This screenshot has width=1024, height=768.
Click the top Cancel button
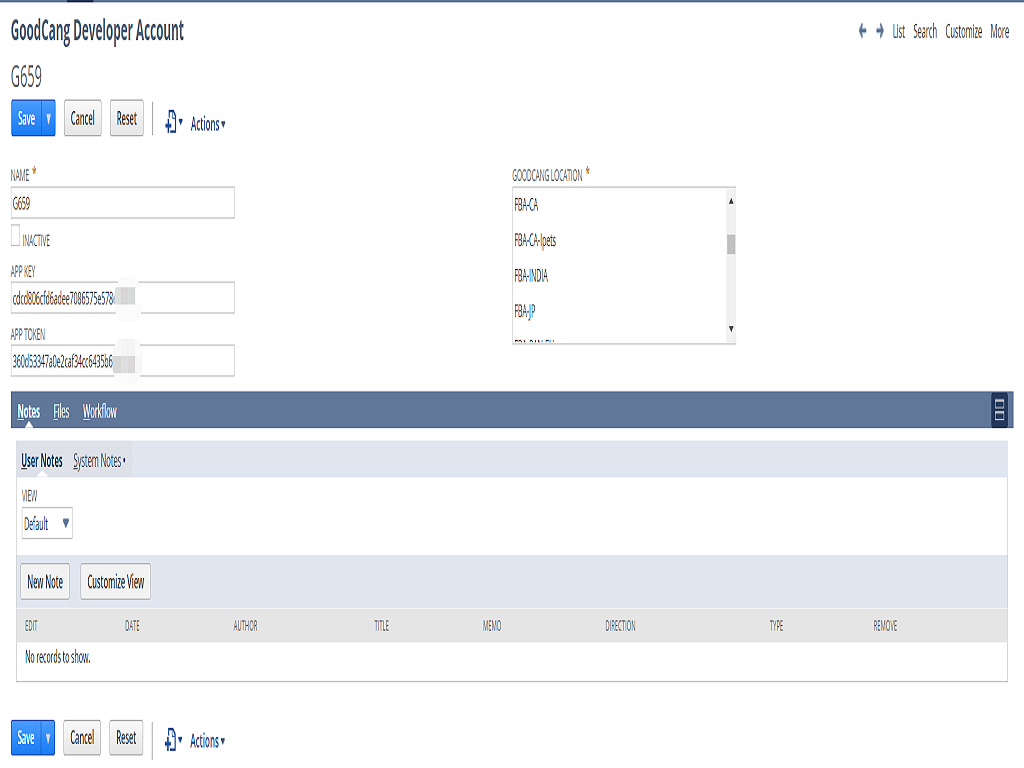point(83,118)
